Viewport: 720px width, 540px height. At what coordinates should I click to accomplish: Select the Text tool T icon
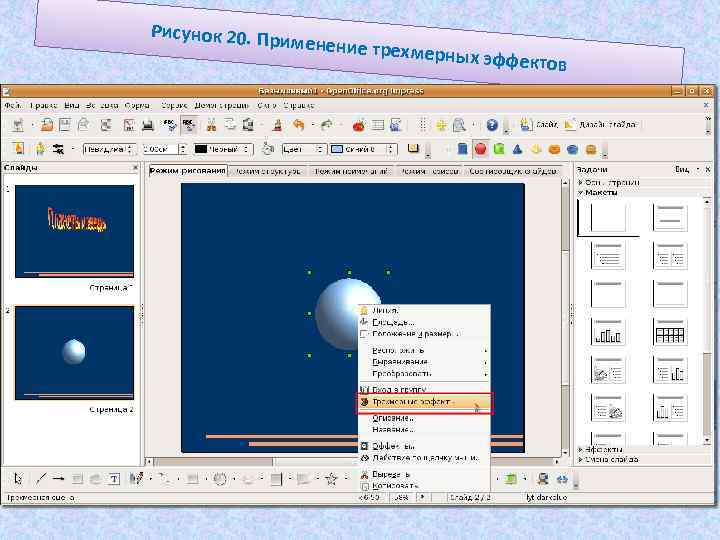tap(114, 479)
